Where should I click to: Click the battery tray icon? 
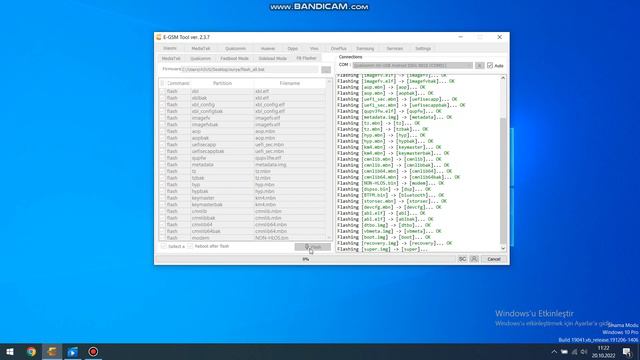tap(564, 352)
